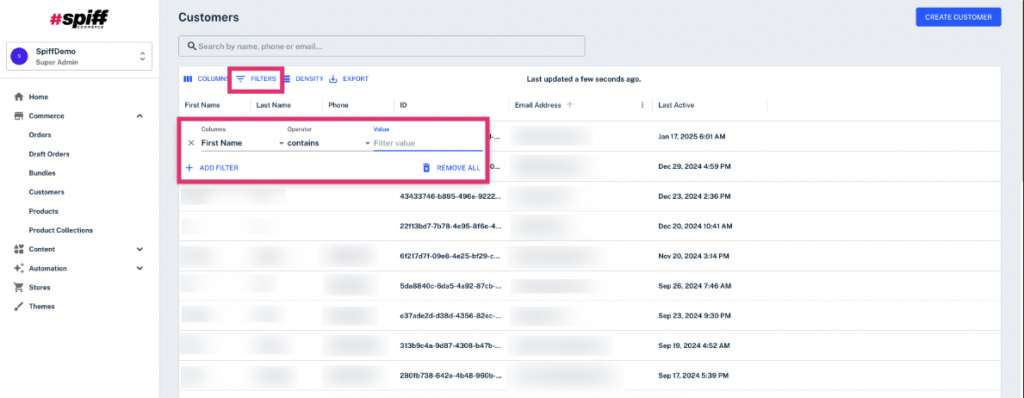This screenshot has width=1024, height=398.
Task: Click the Add Filter button
Action: (x=212, y=168)
